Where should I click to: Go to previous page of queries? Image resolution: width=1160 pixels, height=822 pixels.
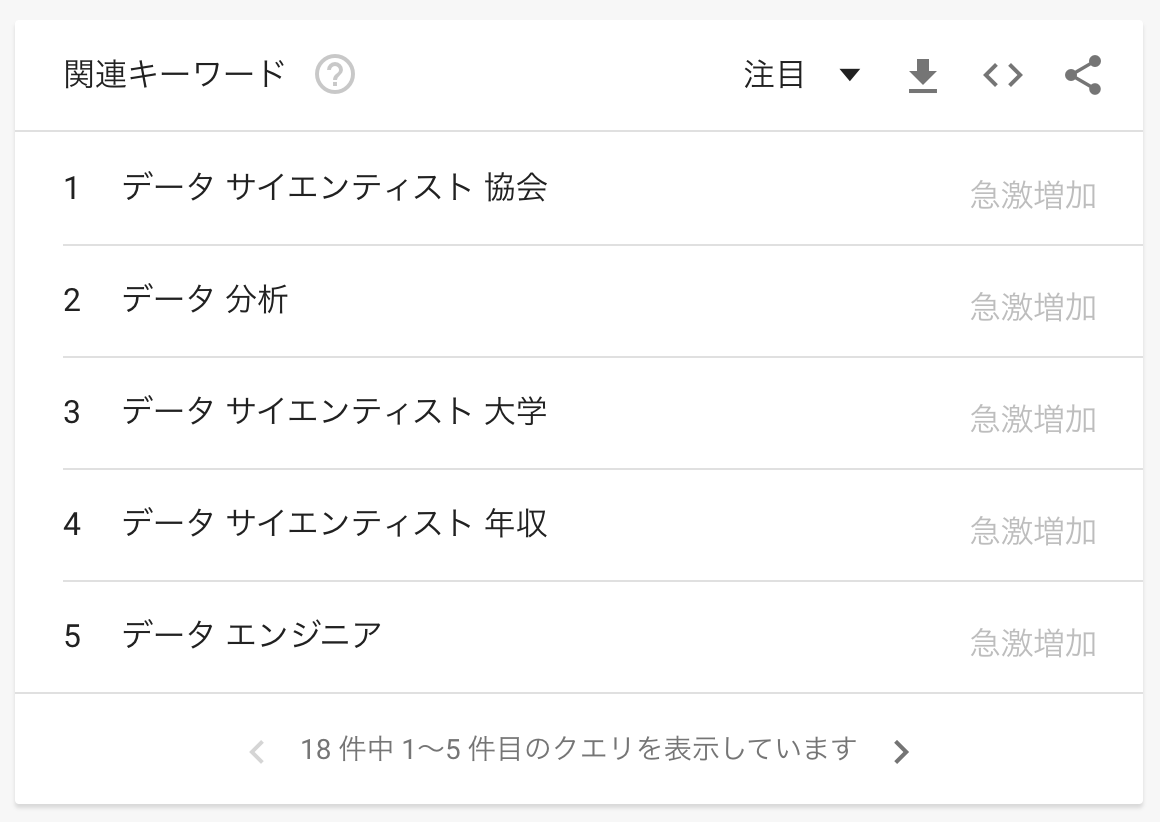point(256,751)
